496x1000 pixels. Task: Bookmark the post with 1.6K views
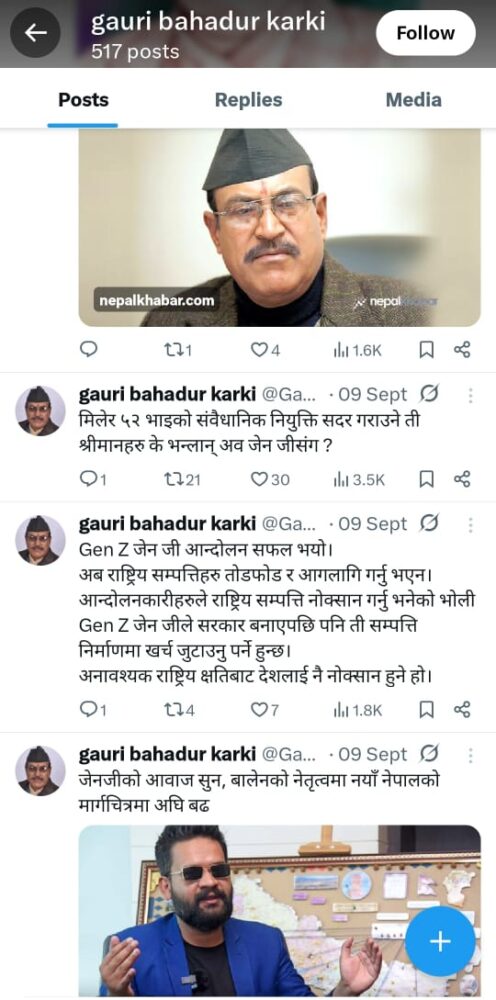pyautogui.click(x=427, y=349)
